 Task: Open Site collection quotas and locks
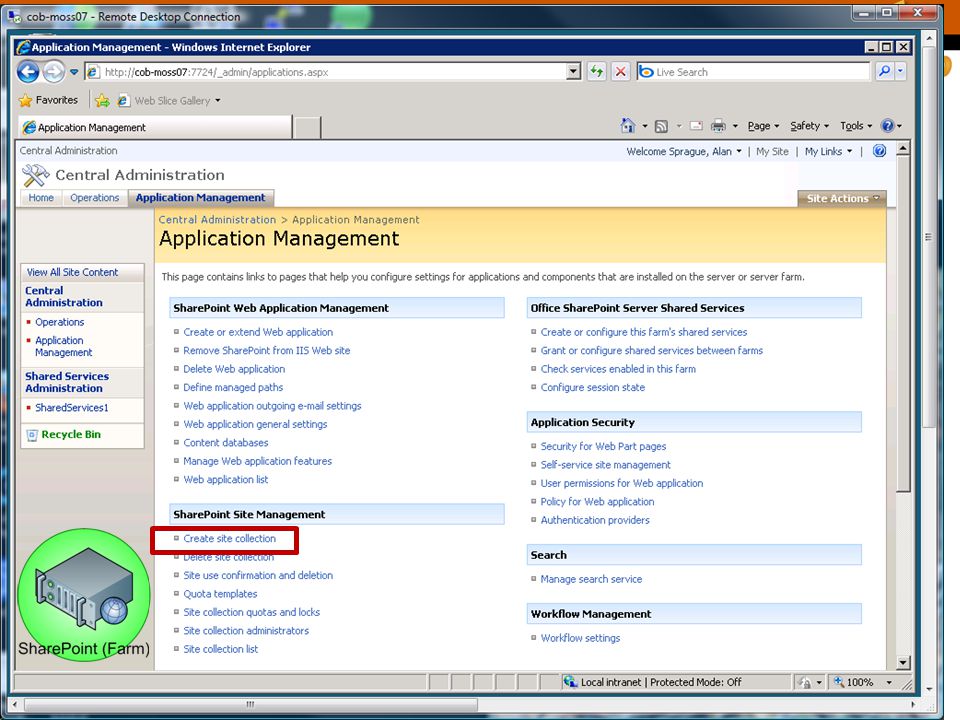[x=251, y=612]
